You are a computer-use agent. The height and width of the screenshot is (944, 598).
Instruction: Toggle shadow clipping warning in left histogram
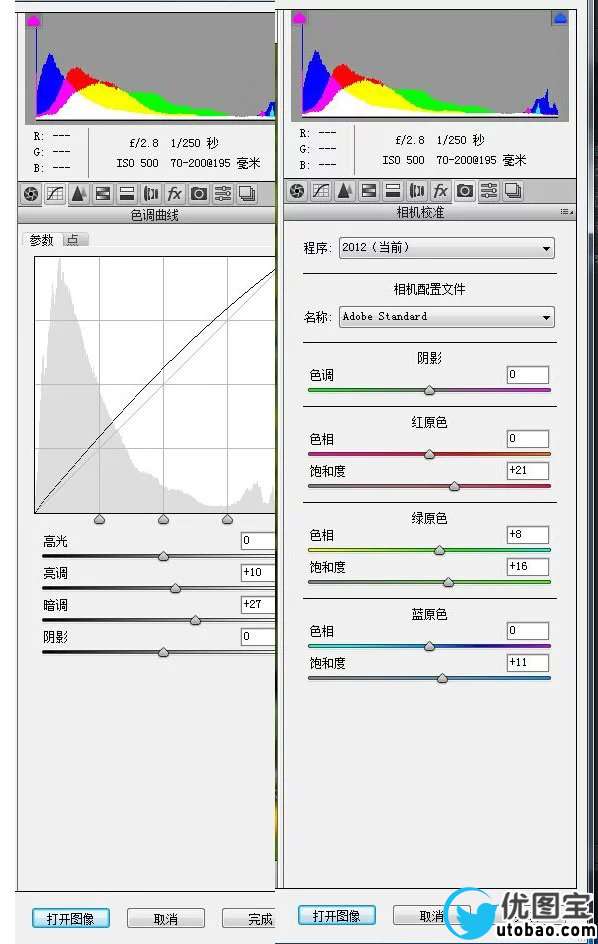pyautogui.click(x=34, y=21)
